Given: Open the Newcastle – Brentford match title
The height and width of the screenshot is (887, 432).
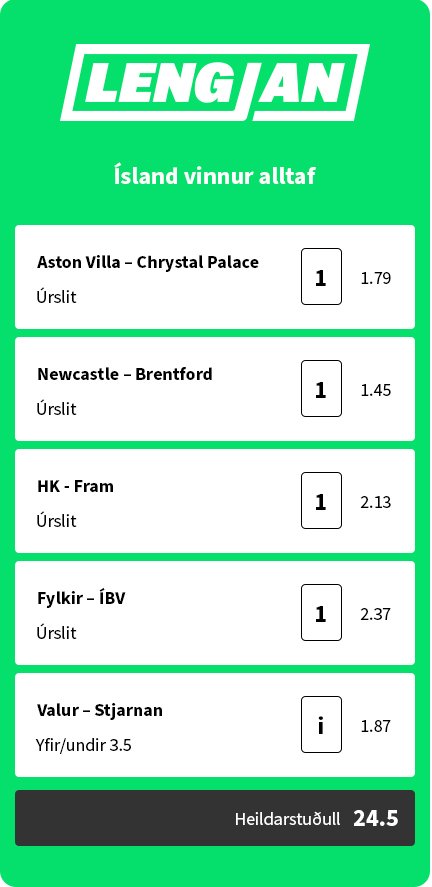Looking at the screenshot, I should 125,374.
